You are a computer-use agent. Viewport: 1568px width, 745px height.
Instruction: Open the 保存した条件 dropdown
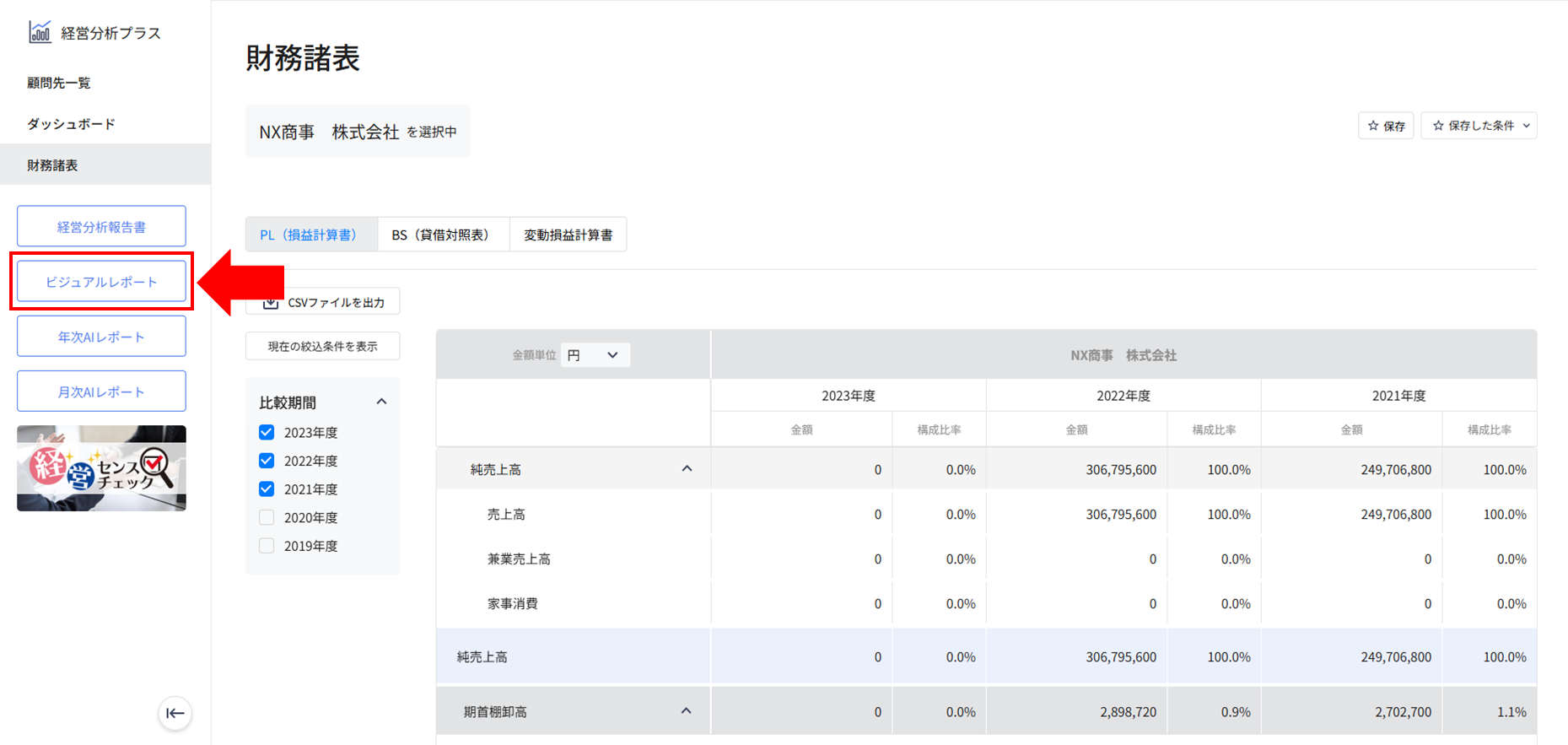[x=1479, y=126]
